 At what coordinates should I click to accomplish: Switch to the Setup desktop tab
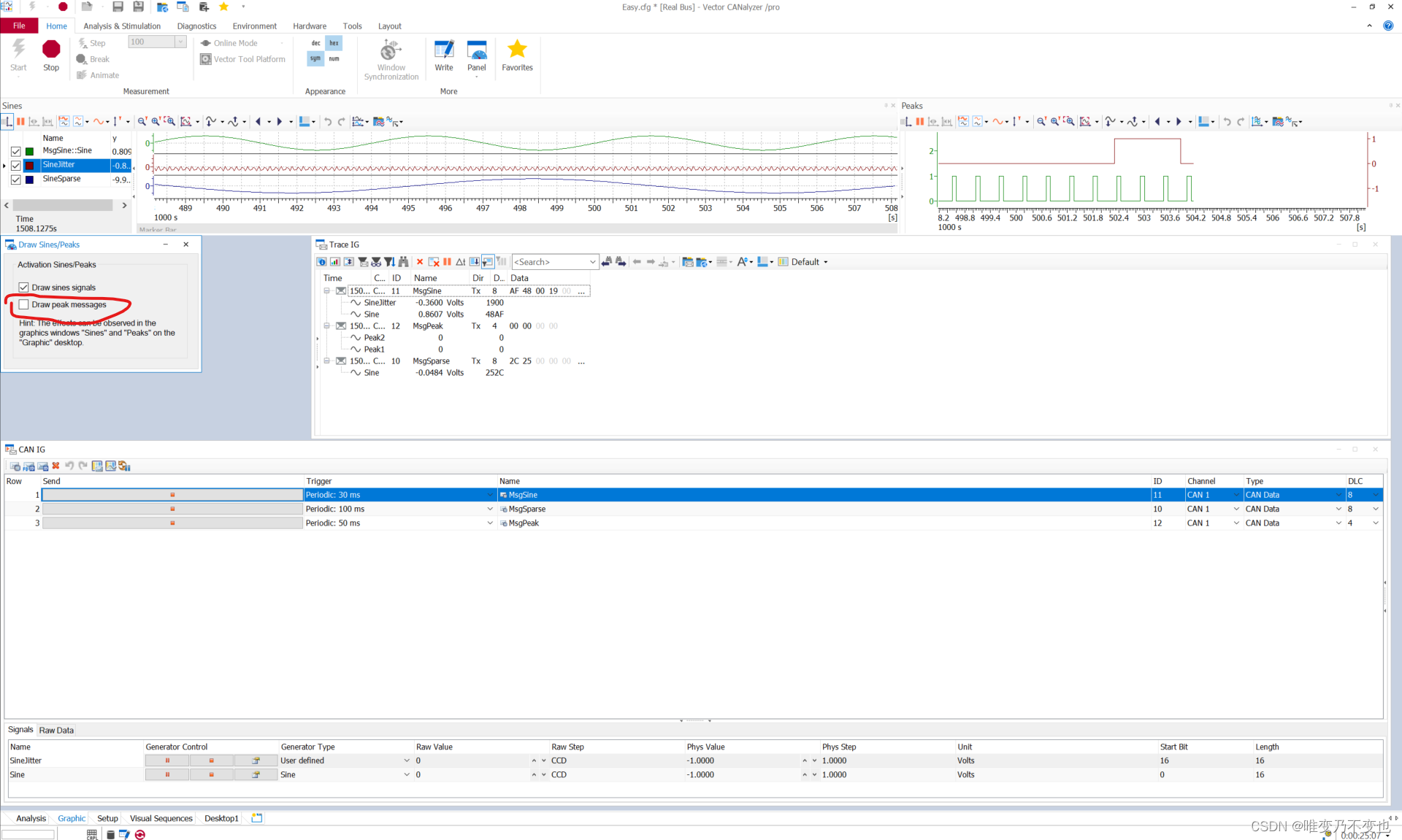tap(107, 818)
